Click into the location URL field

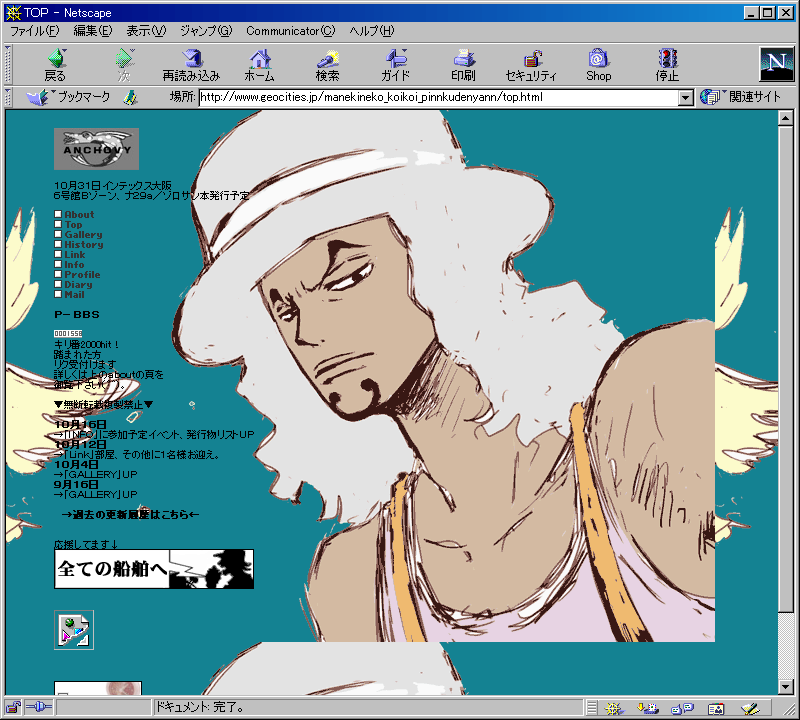click(x=439, y=97)
